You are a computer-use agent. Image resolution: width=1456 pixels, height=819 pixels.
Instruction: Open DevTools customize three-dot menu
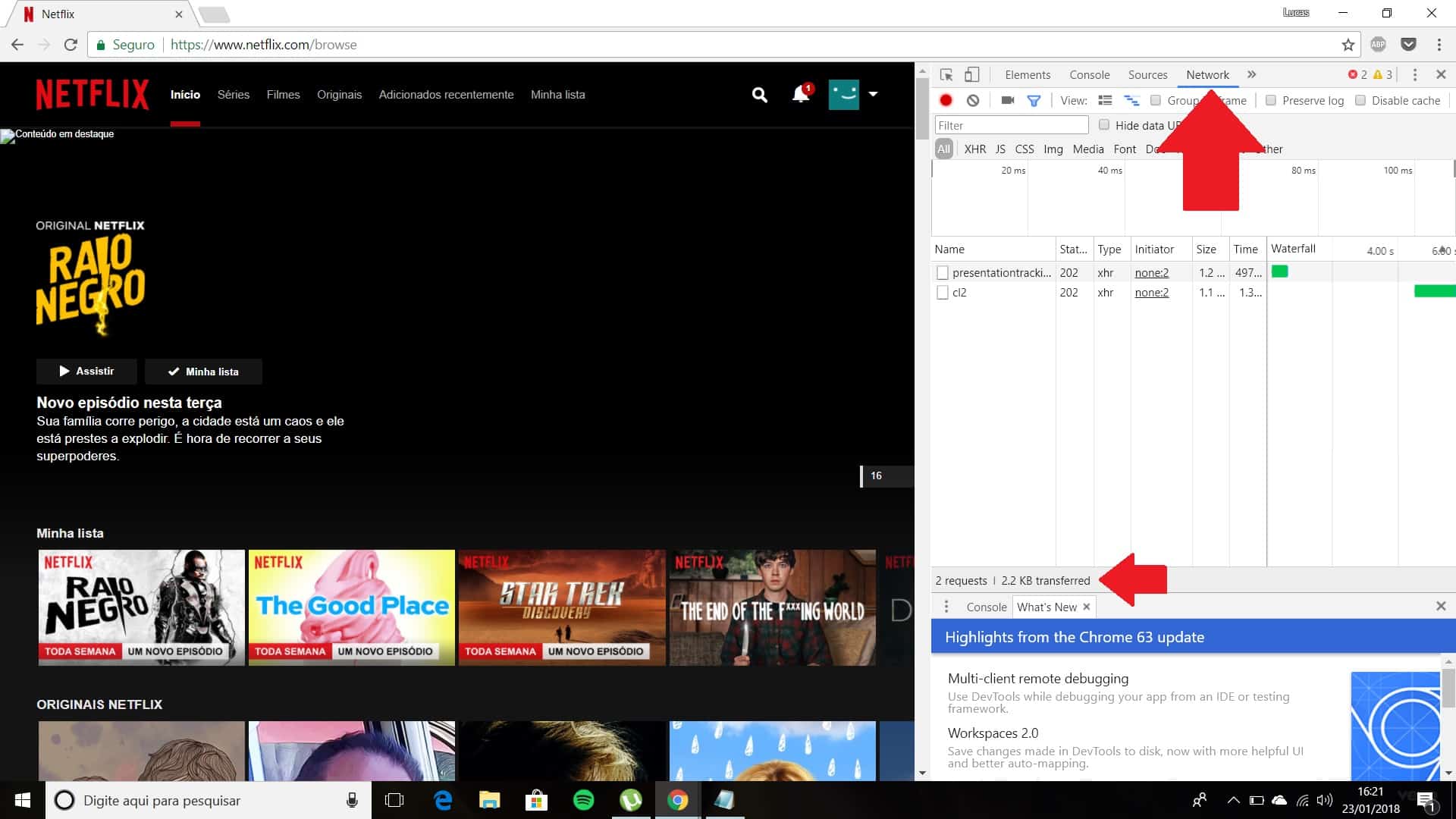1414,74
